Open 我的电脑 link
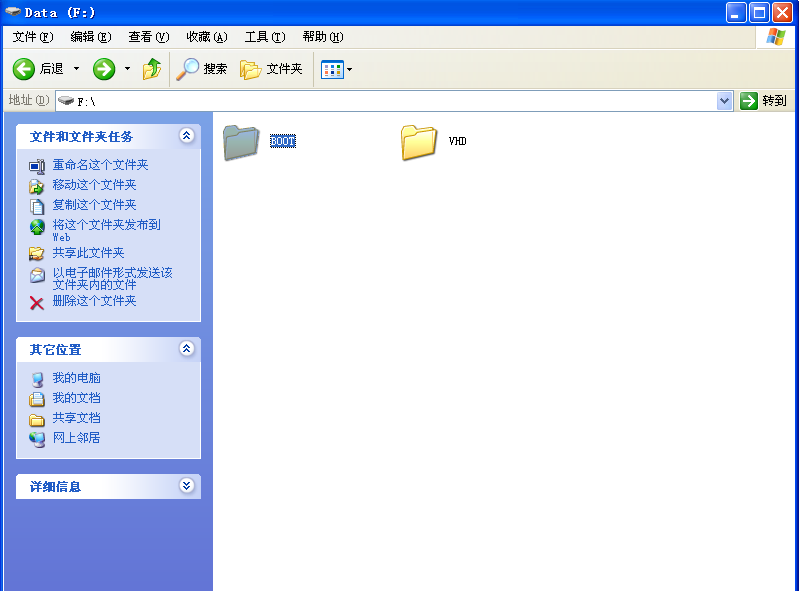799x591 pixels. (76, 378)
